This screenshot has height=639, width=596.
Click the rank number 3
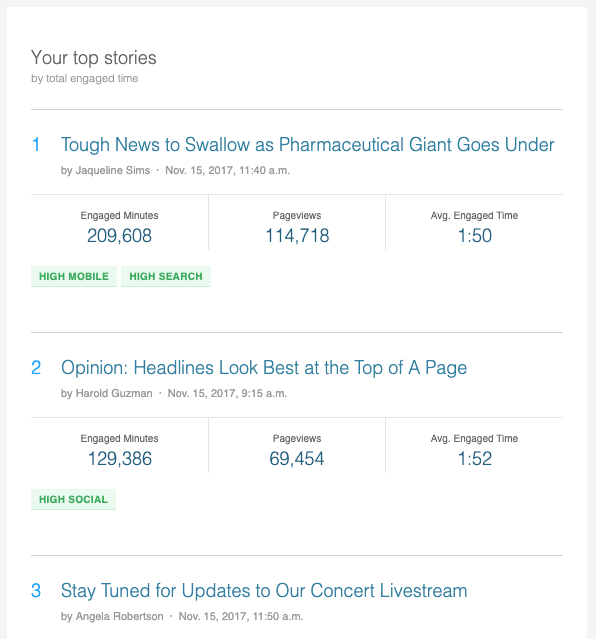pyautogui.click(x=36, y=591)
